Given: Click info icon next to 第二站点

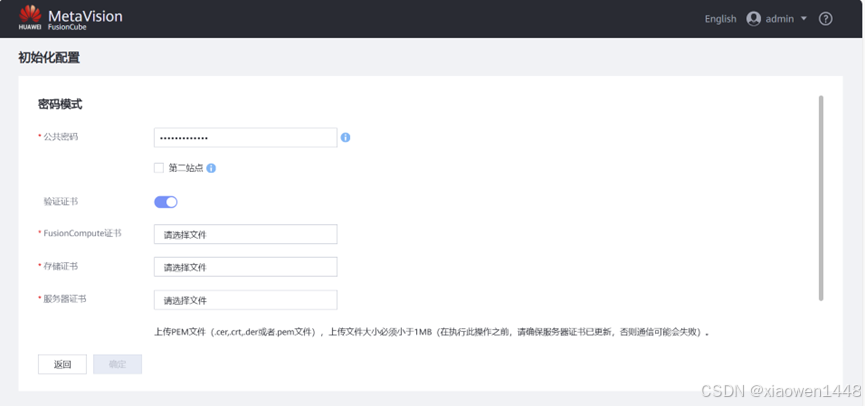Looking at the screenshot, I should [211, 168].
